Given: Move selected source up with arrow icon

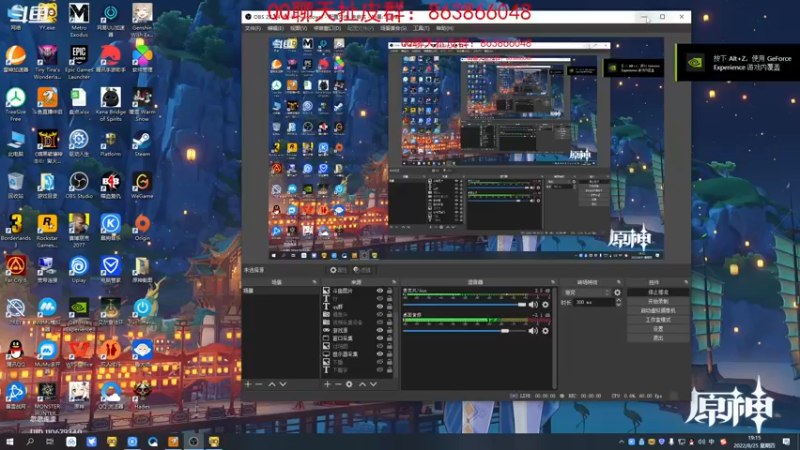Looking at the screenshot, I should click(x=362, y=384).
